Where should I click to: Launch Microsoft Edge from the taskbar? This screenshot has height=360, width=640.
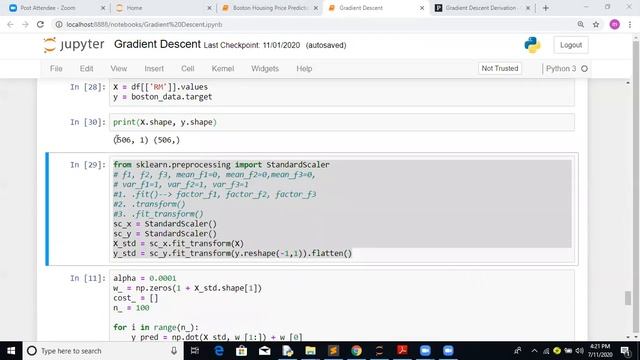[x=218, y=351]
